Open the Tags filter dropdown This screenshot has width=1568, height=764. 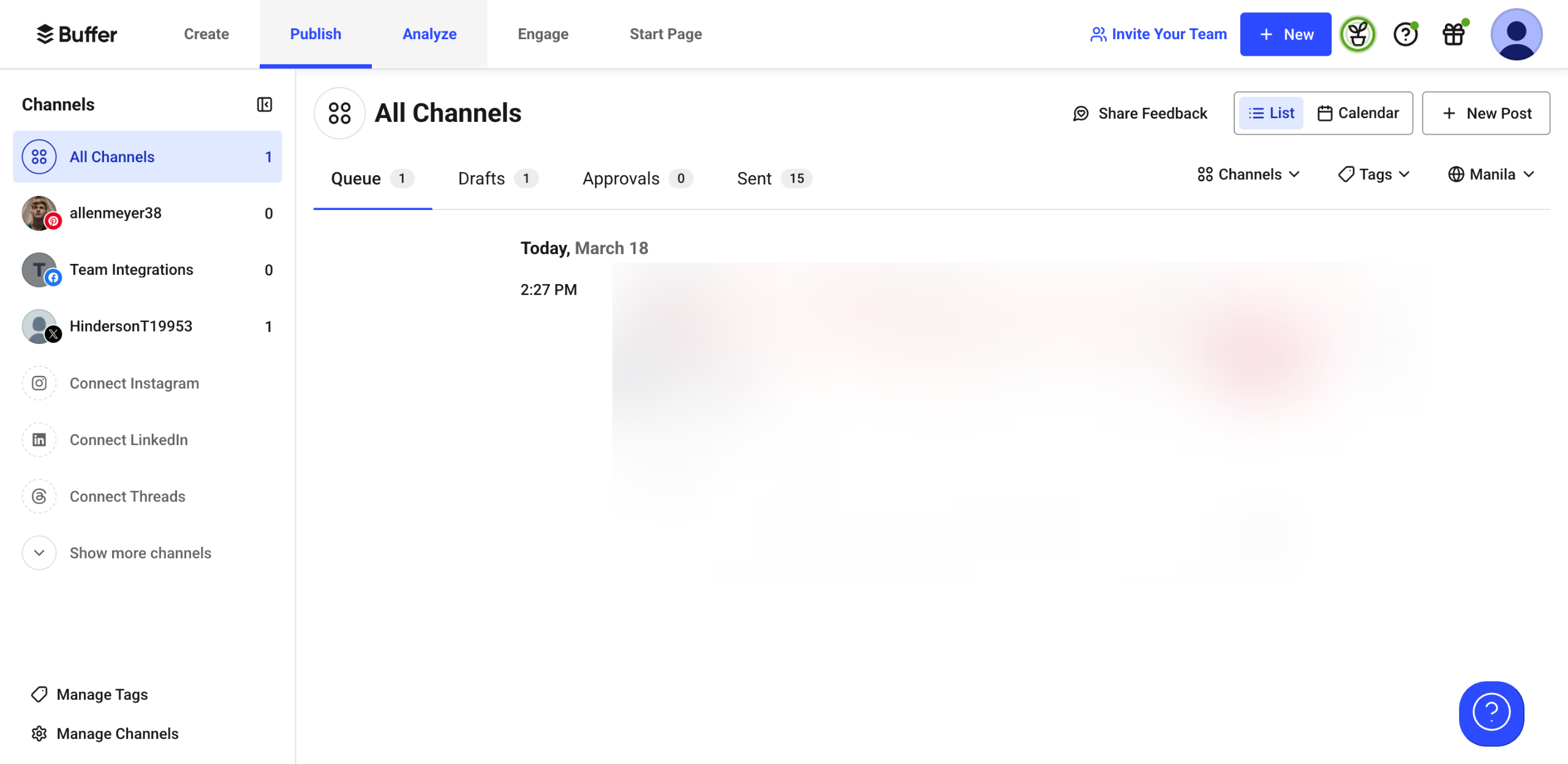click(x=1374, y=174)
